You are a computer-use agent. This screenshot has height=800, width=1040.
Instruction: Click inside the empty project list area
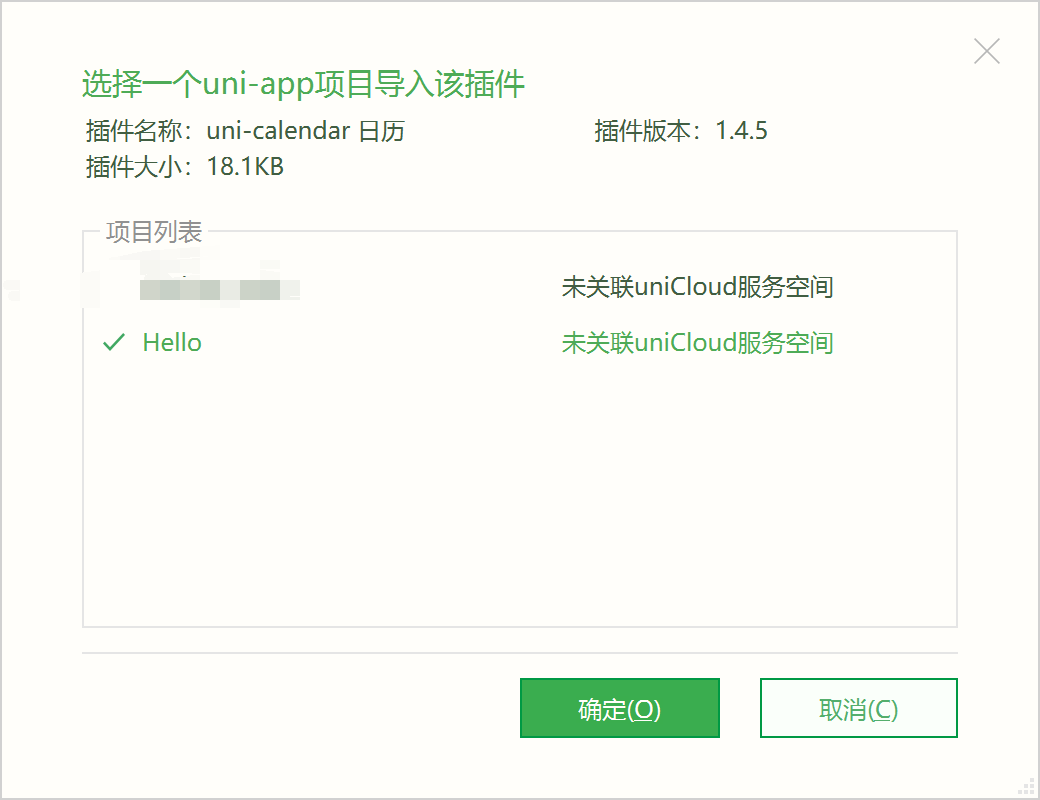coord(520,500)
